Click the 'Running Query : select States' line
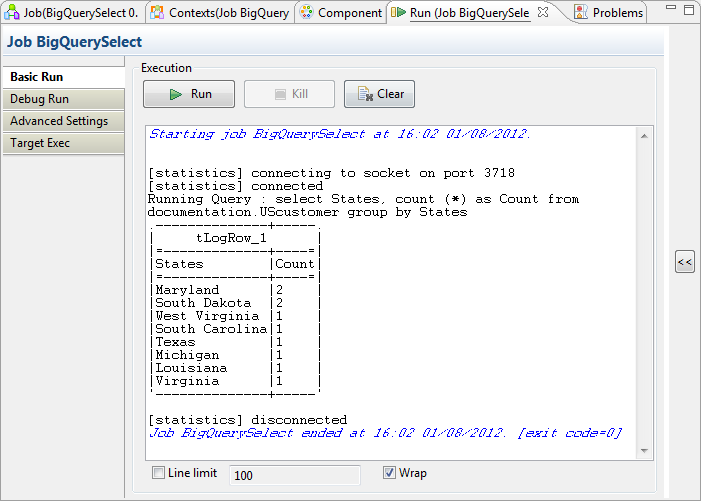This screenshot has width=701, height=501. pyautogui.click(x=363, y=199)
